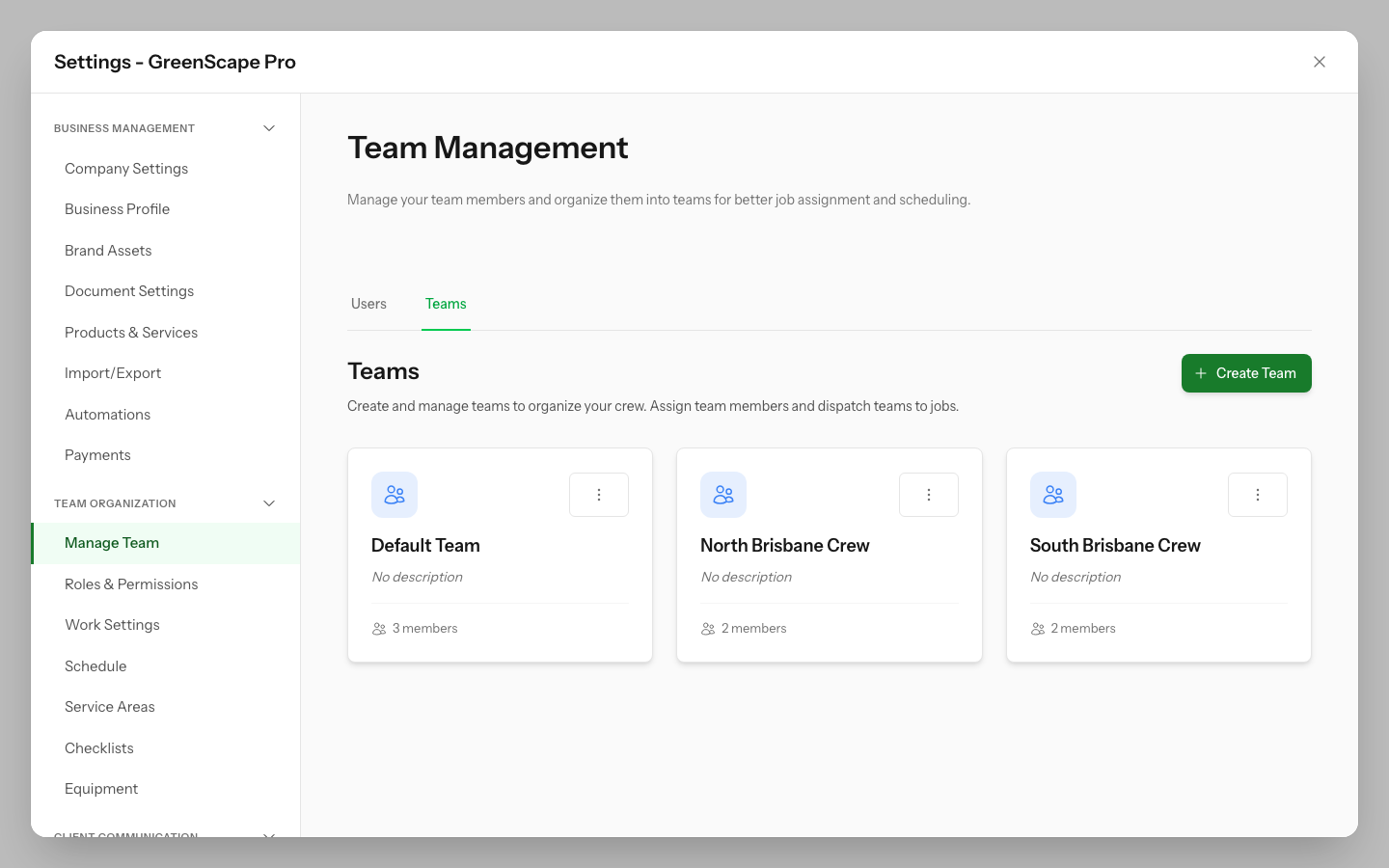This screenshot has width=1389, height=868.
Task: Select the Teams tab
Action: [x=446, y=303]
